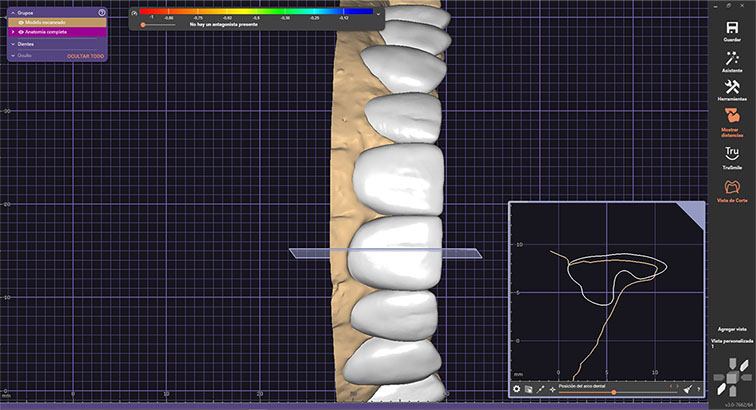Open the Asistente wizard

pyautogui.click(x=731, y=62)
